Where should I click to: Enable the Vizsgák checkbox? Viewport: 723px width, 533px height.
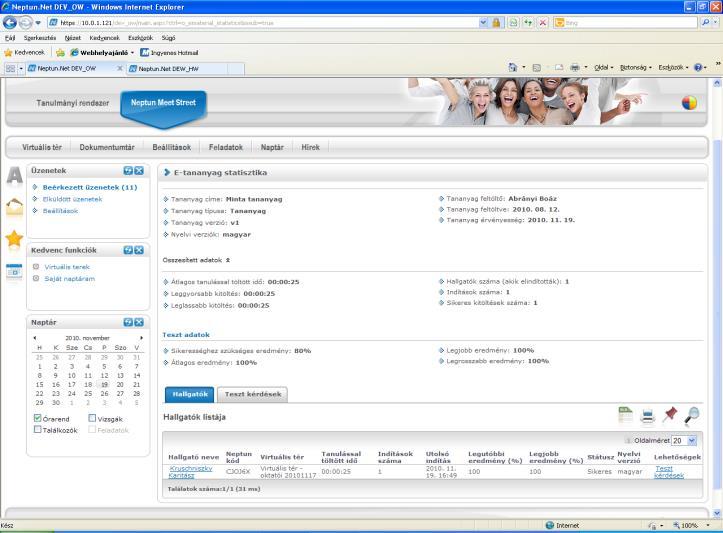coord(92,418)
